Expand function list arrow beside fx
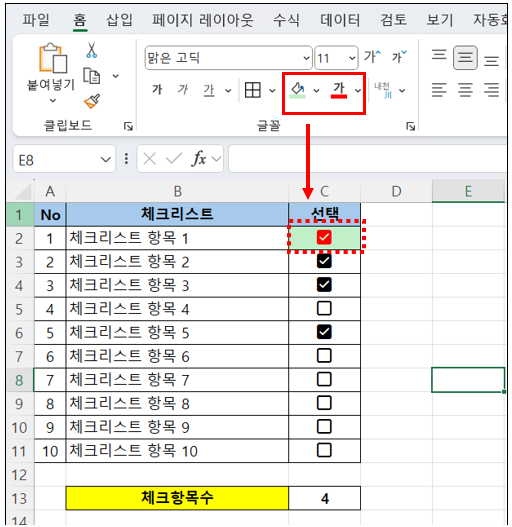This screenshot has height=527, width=512. [216, 159]
